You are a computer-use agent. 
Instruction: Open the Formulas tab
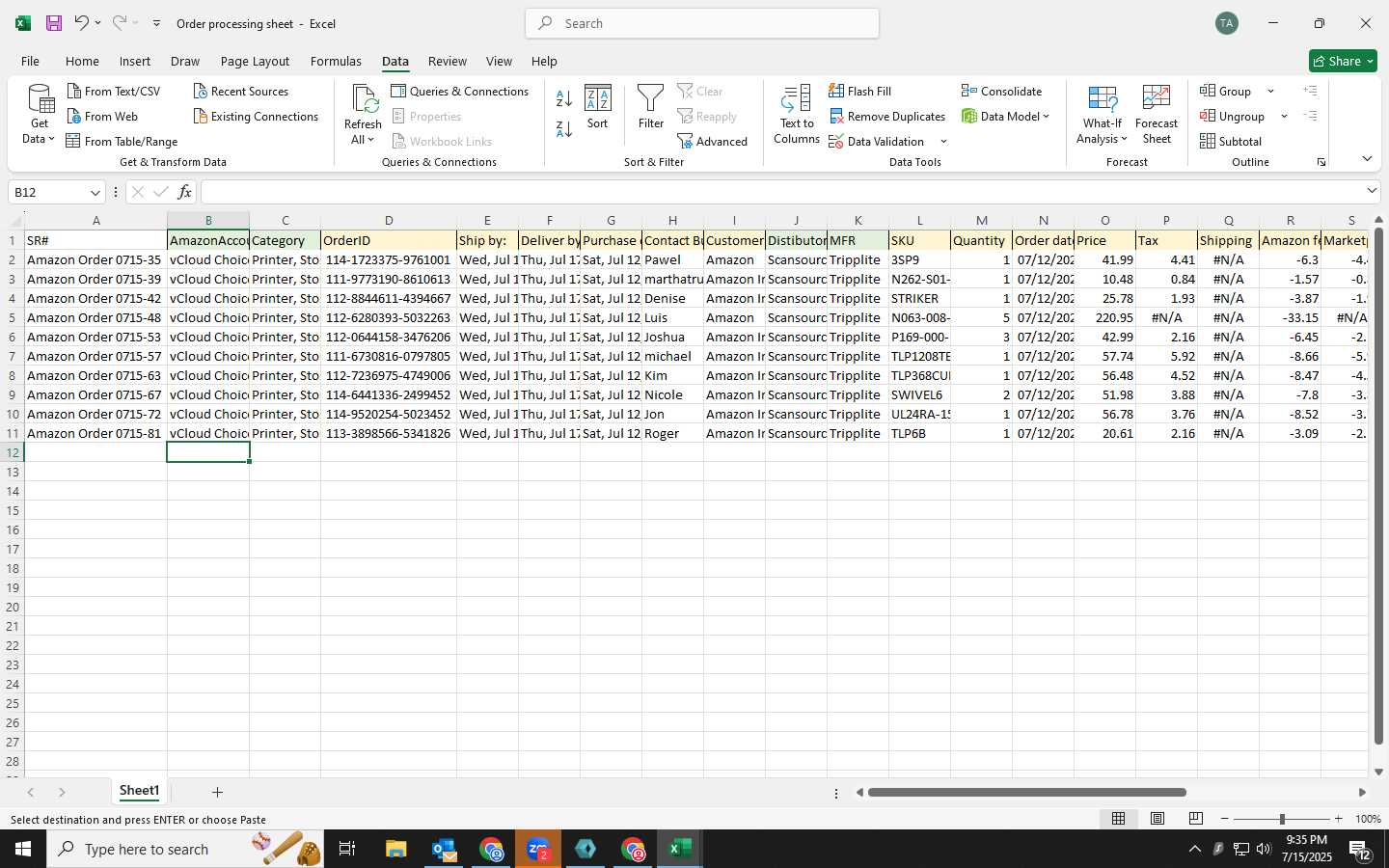pyautogui.click(x=336, y=61)
